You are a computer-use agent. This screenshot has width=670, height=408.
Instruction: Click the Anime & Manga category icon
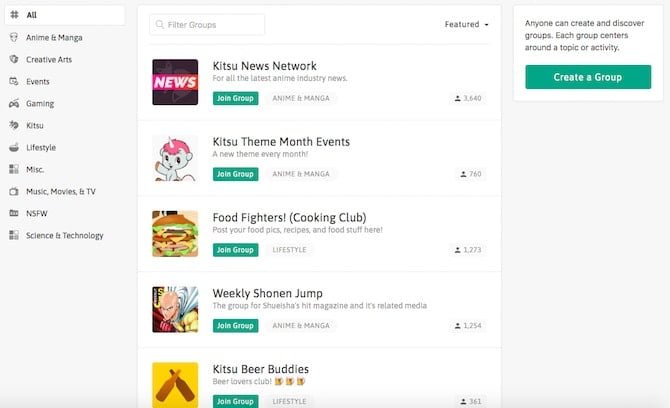(x=14, y=38)
